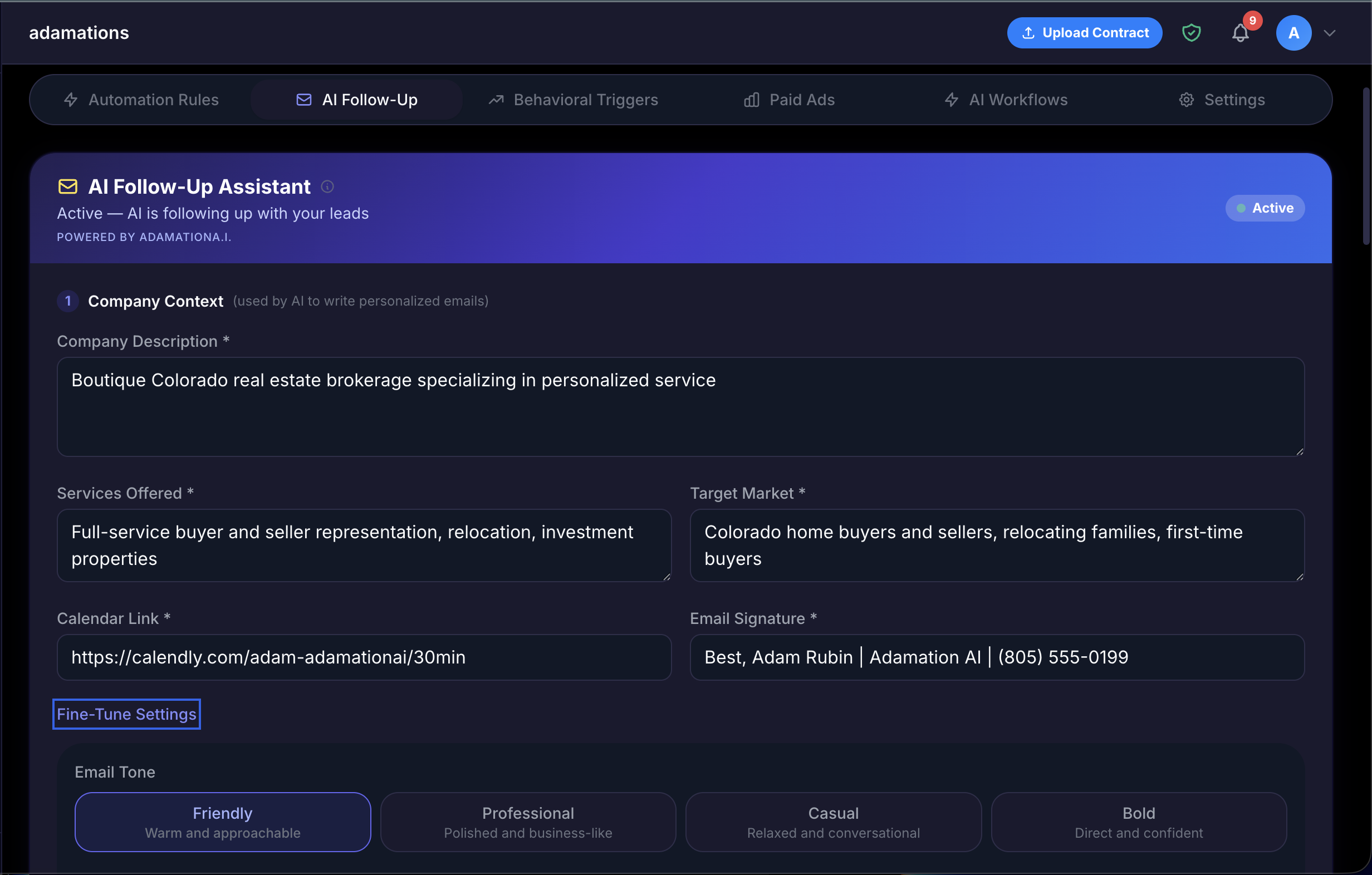1372x875 pixels.
Task: Click the Upload Contract button
Action: (1084, 32)
